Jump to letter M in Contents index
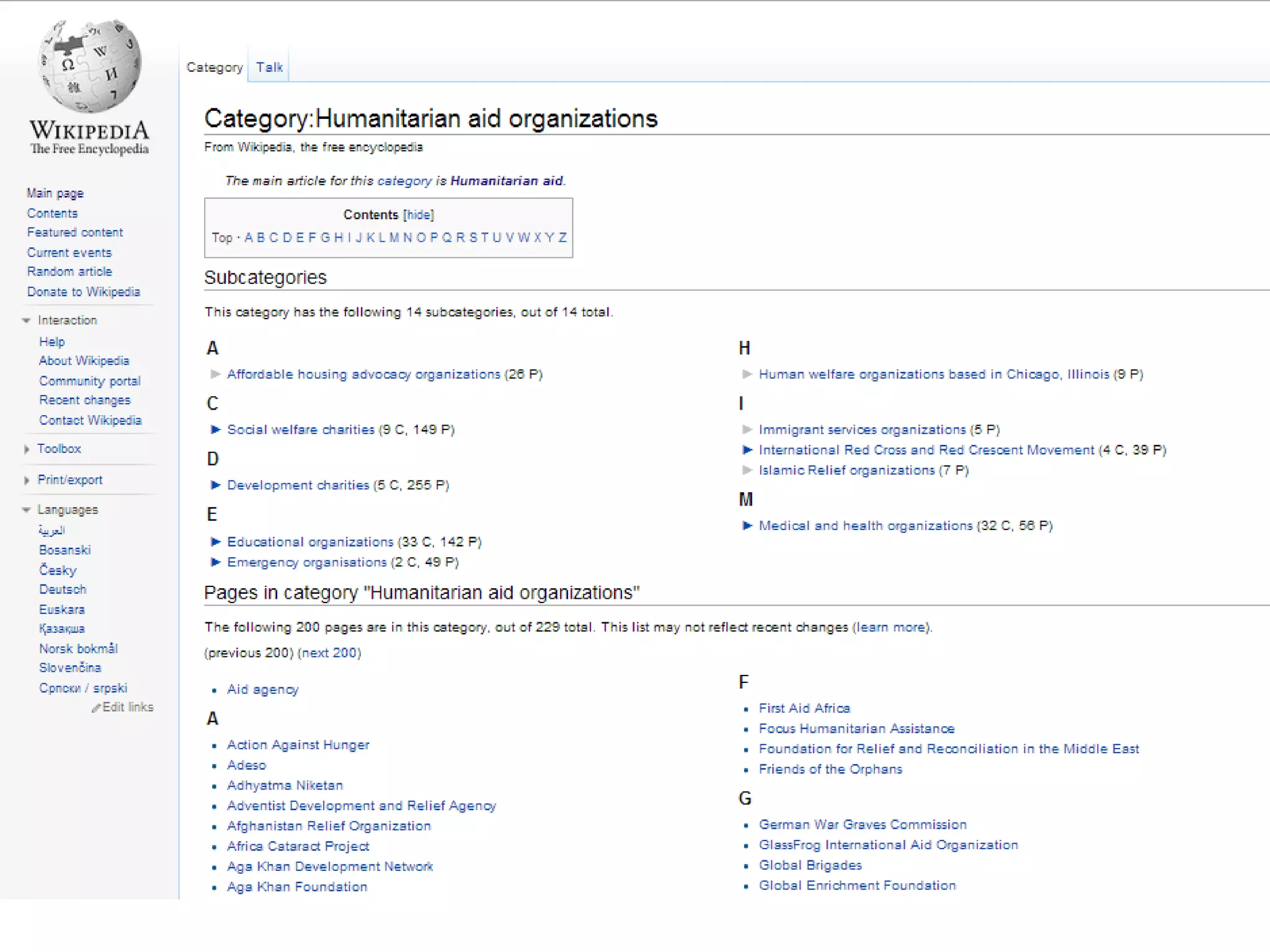 click(x=394, y=237)
